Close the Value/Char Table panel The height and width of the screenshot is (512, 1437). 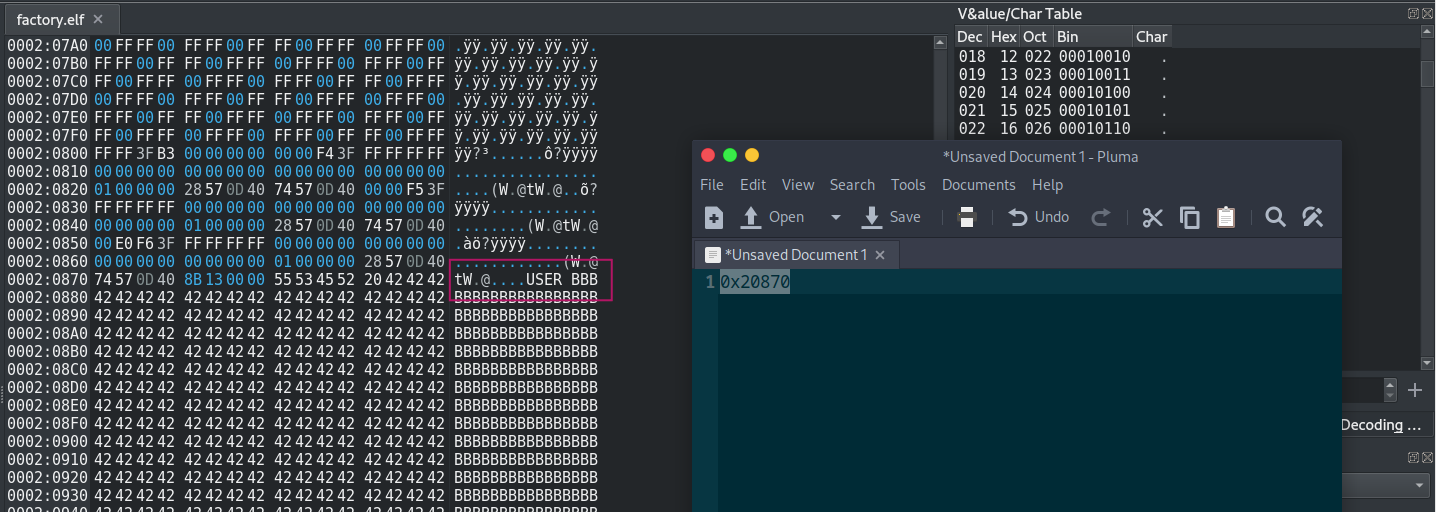click(x=1428, y=14)
